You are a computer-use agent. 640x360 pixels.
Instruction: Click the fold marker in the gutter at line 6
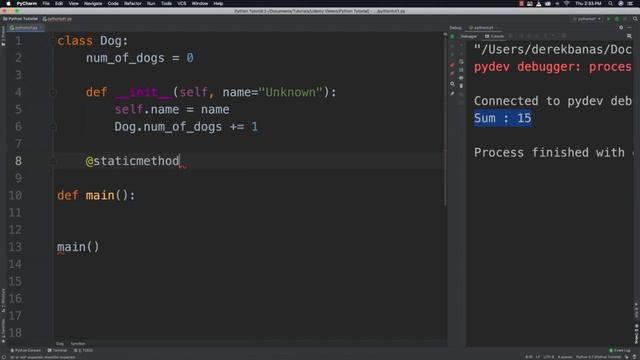click(x=53, y=127)
